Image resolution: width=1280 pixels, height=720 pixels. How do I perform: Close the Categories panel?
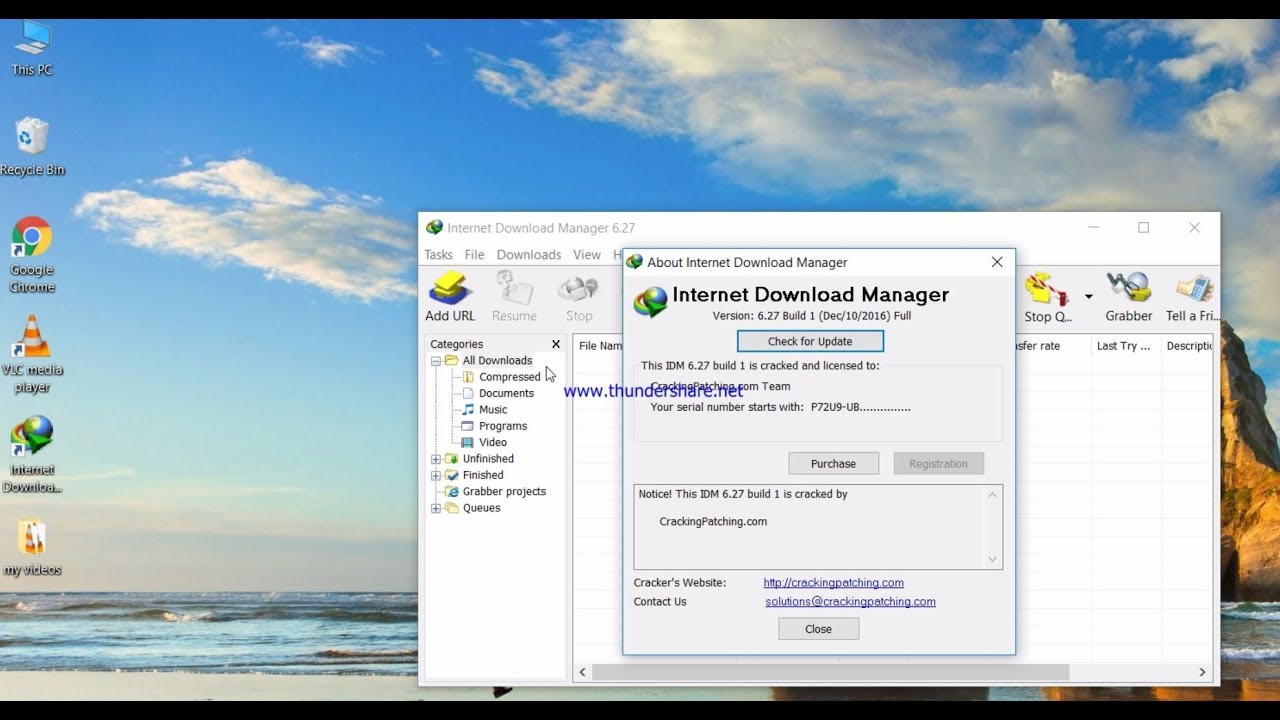click(x=556, y=344)
